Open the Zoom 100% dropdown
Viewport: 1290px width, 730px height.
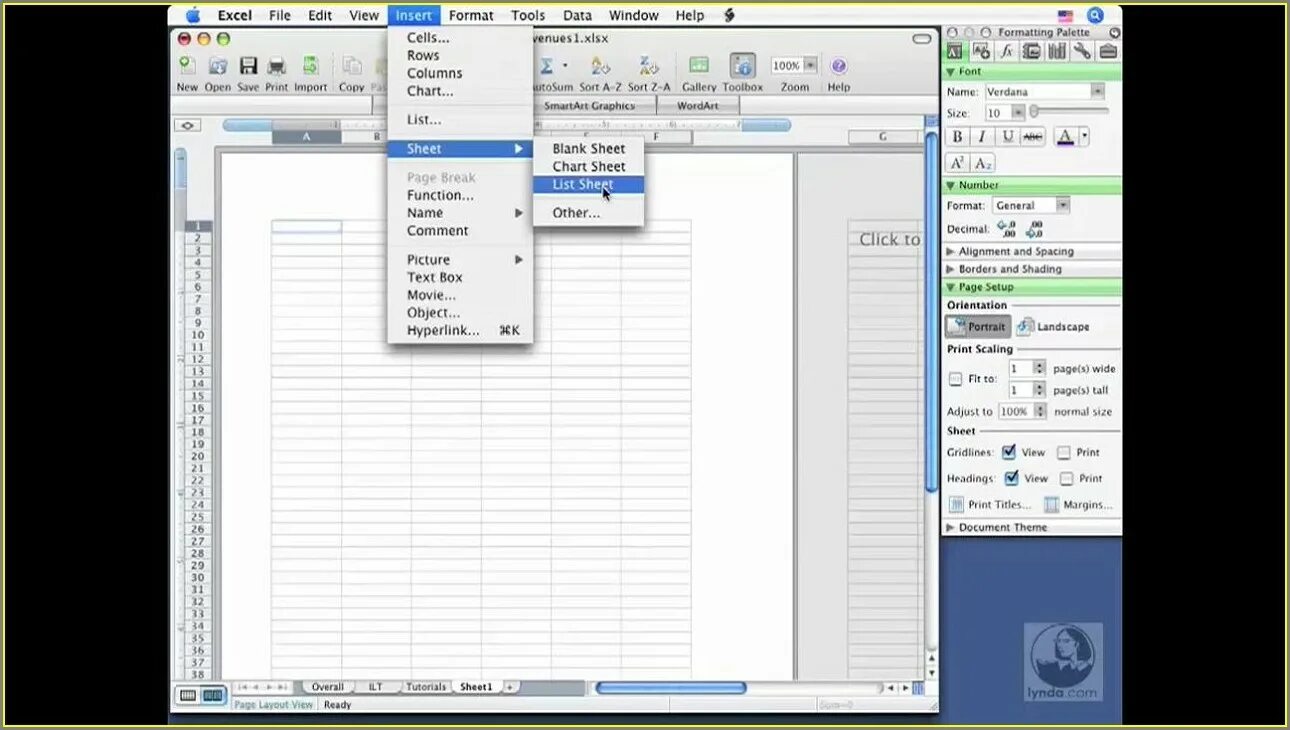click(810, 65)
